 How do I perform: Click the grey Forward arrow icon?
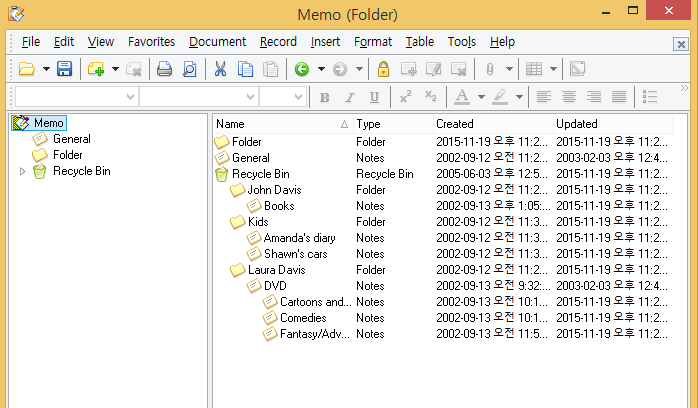click(x=340, y=69)
